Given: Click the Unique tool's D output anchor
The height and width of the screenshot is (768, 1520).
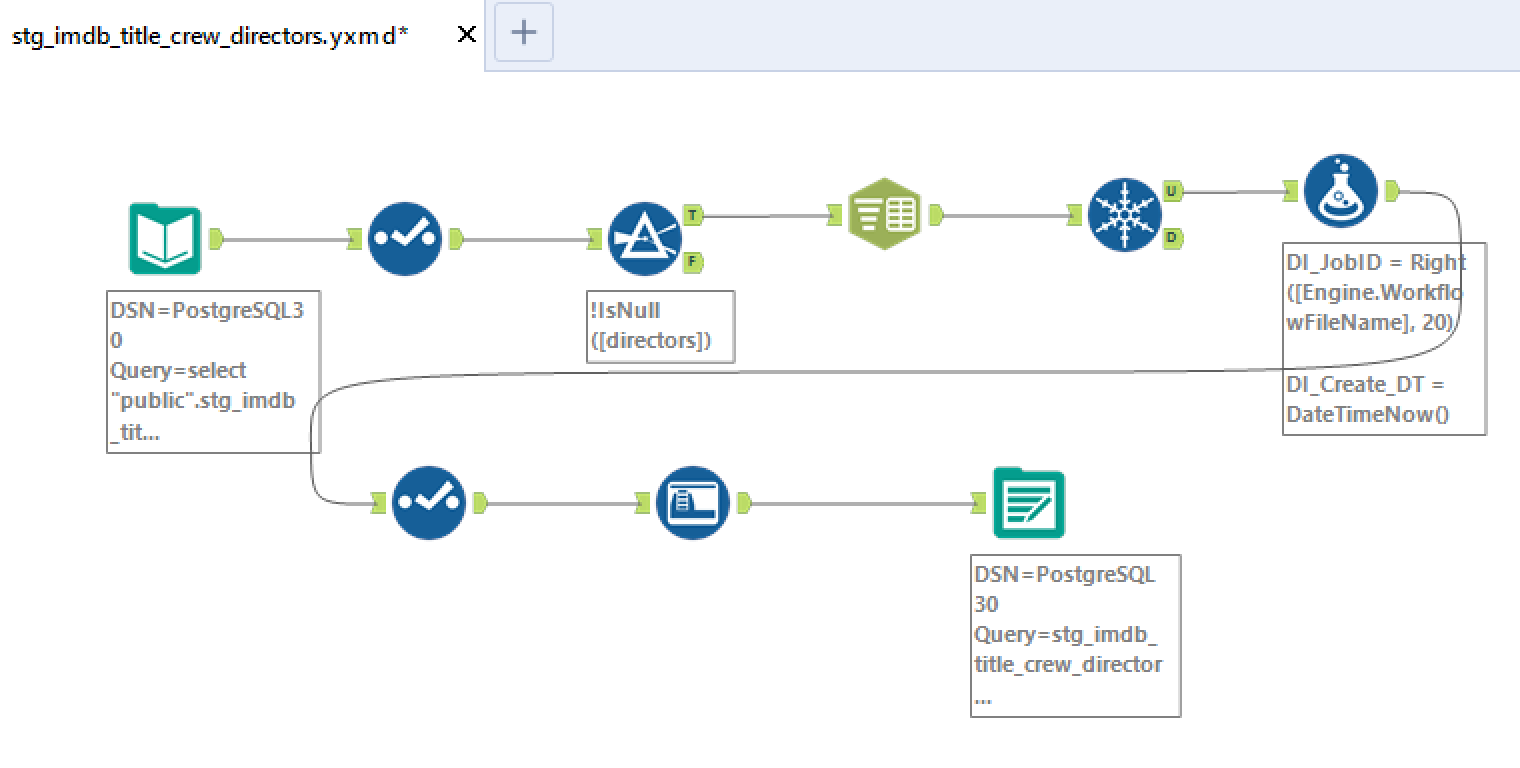Looking at the screenshot, I should point(1172,238).
